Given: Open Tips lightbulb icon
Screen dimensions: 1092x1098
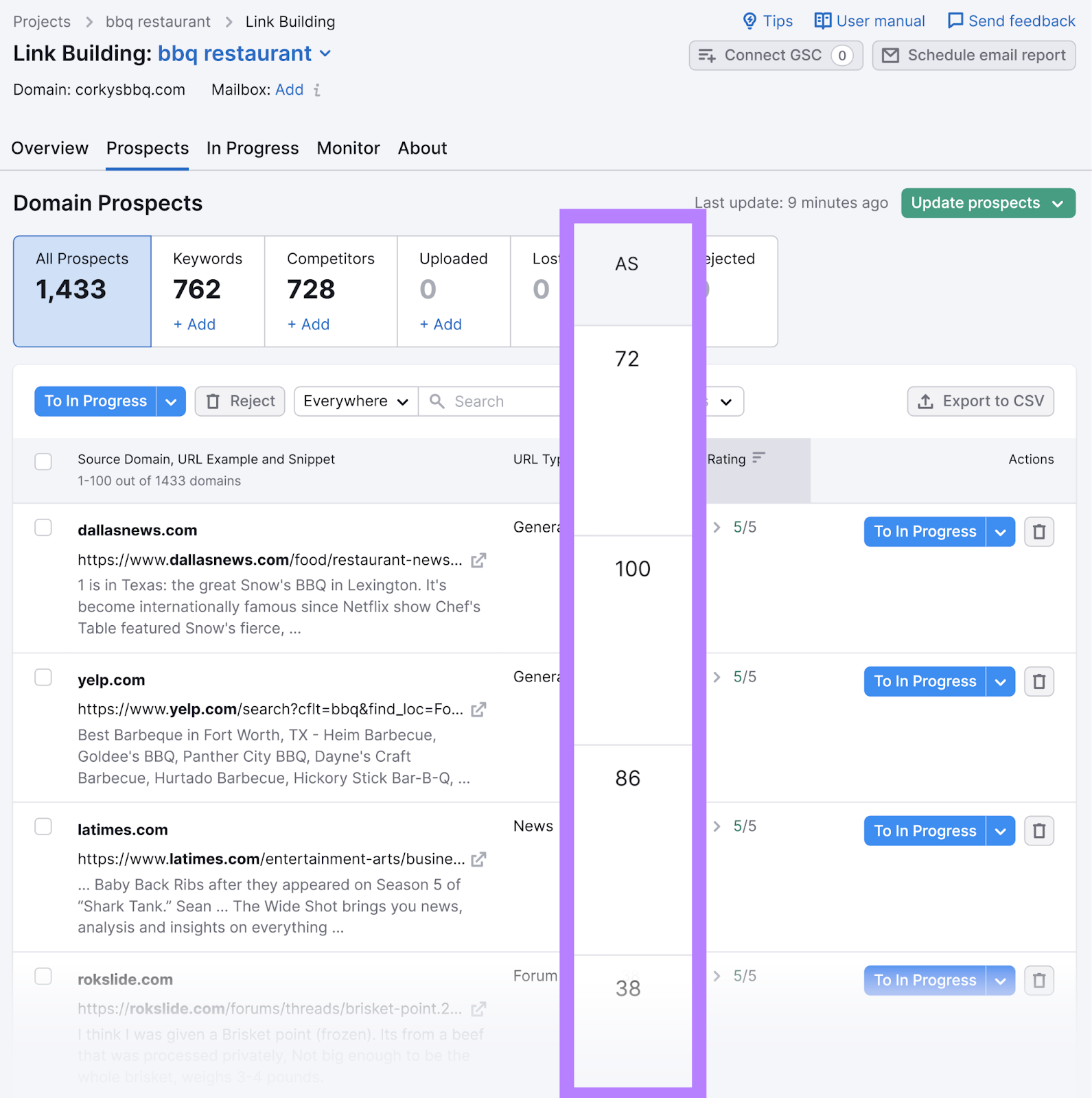Looking at the screenshot, I should (750, 21).
